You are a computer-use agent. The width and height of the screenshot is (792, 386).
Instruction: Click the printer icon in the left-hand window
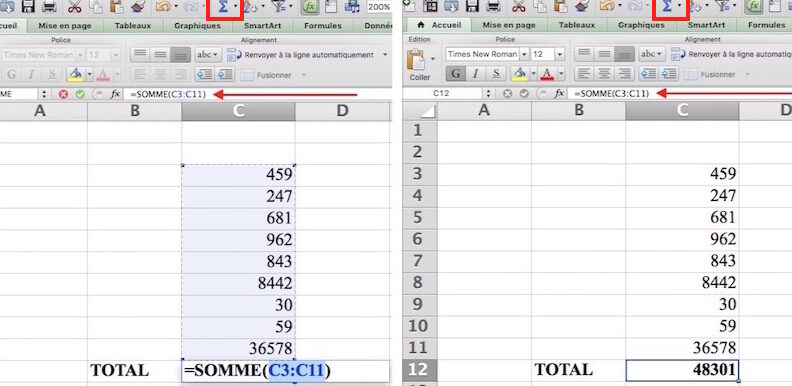click(48, 6)
